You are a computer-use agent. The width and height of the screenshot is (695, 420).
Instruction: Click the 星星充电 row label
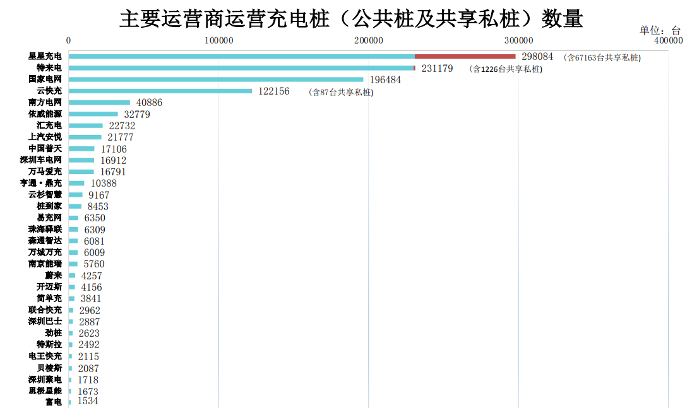45,56
